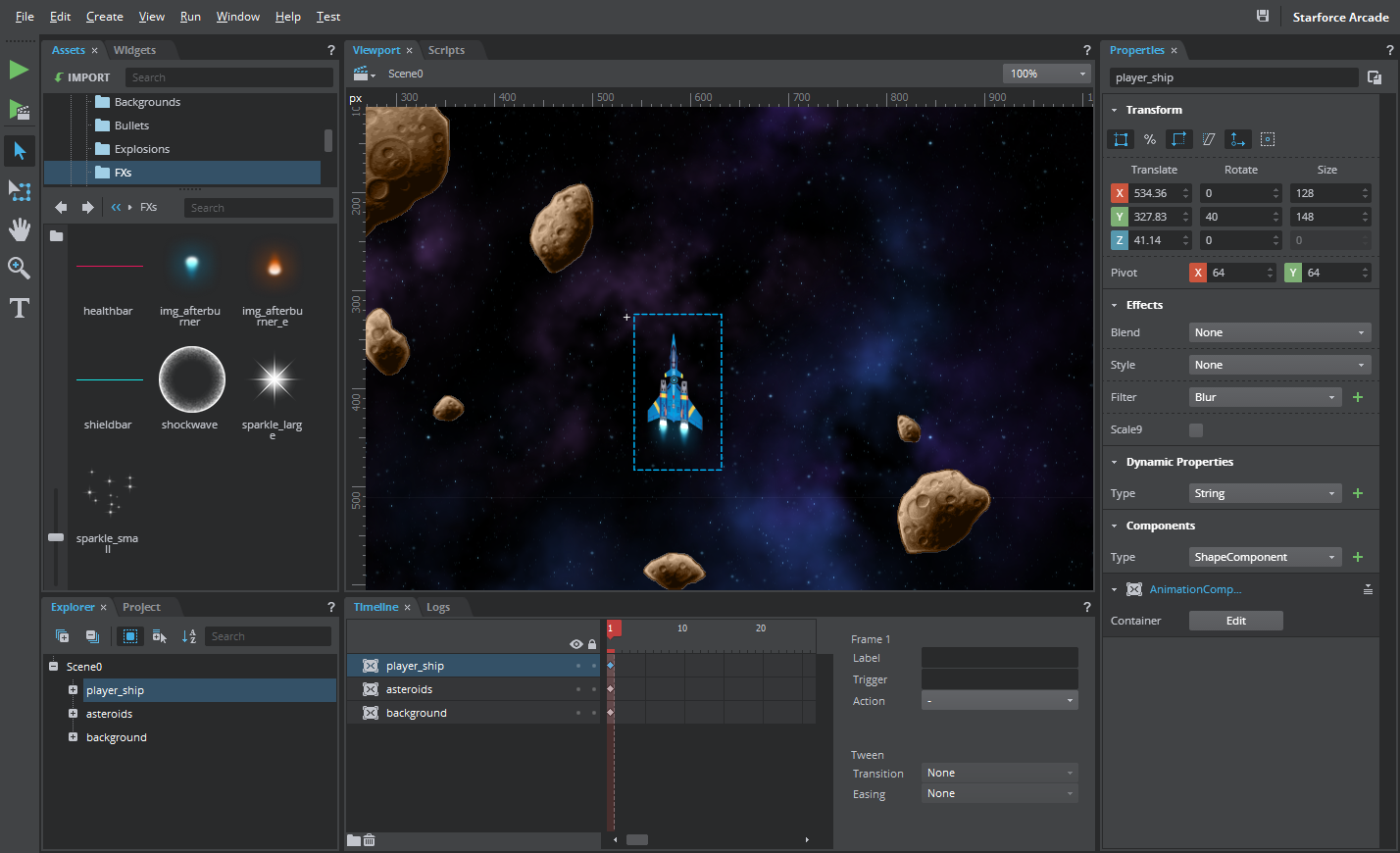Click the duplicate icon in Explorer toolbar
Viewport: 1400px width, 853px height.
pyautogui.click(x=62, y=636)
